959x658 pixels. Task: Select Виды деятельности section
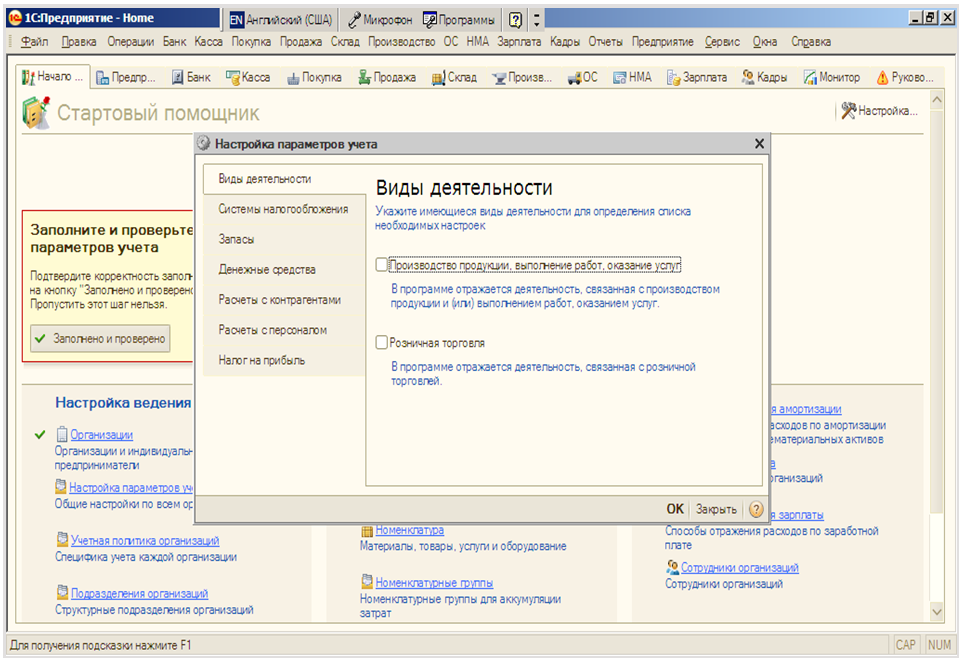(284, 179)
